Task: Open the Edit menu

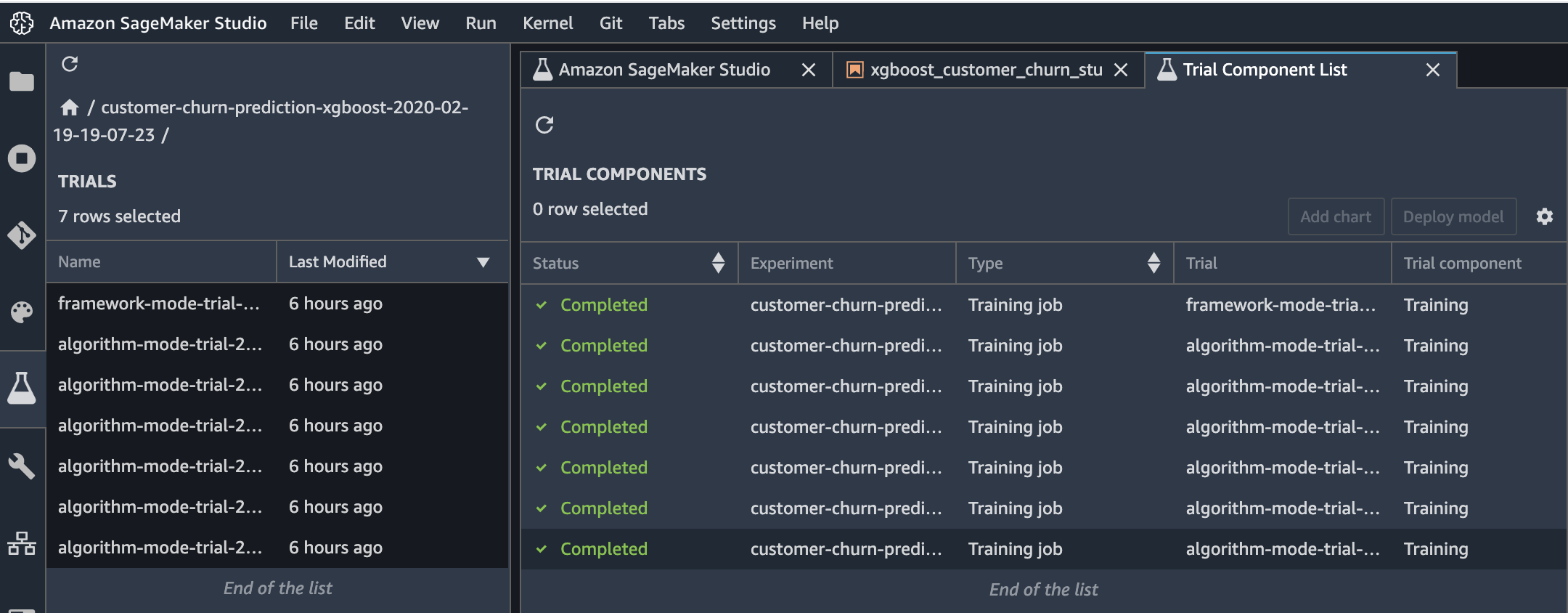Action: click(359, 23)
